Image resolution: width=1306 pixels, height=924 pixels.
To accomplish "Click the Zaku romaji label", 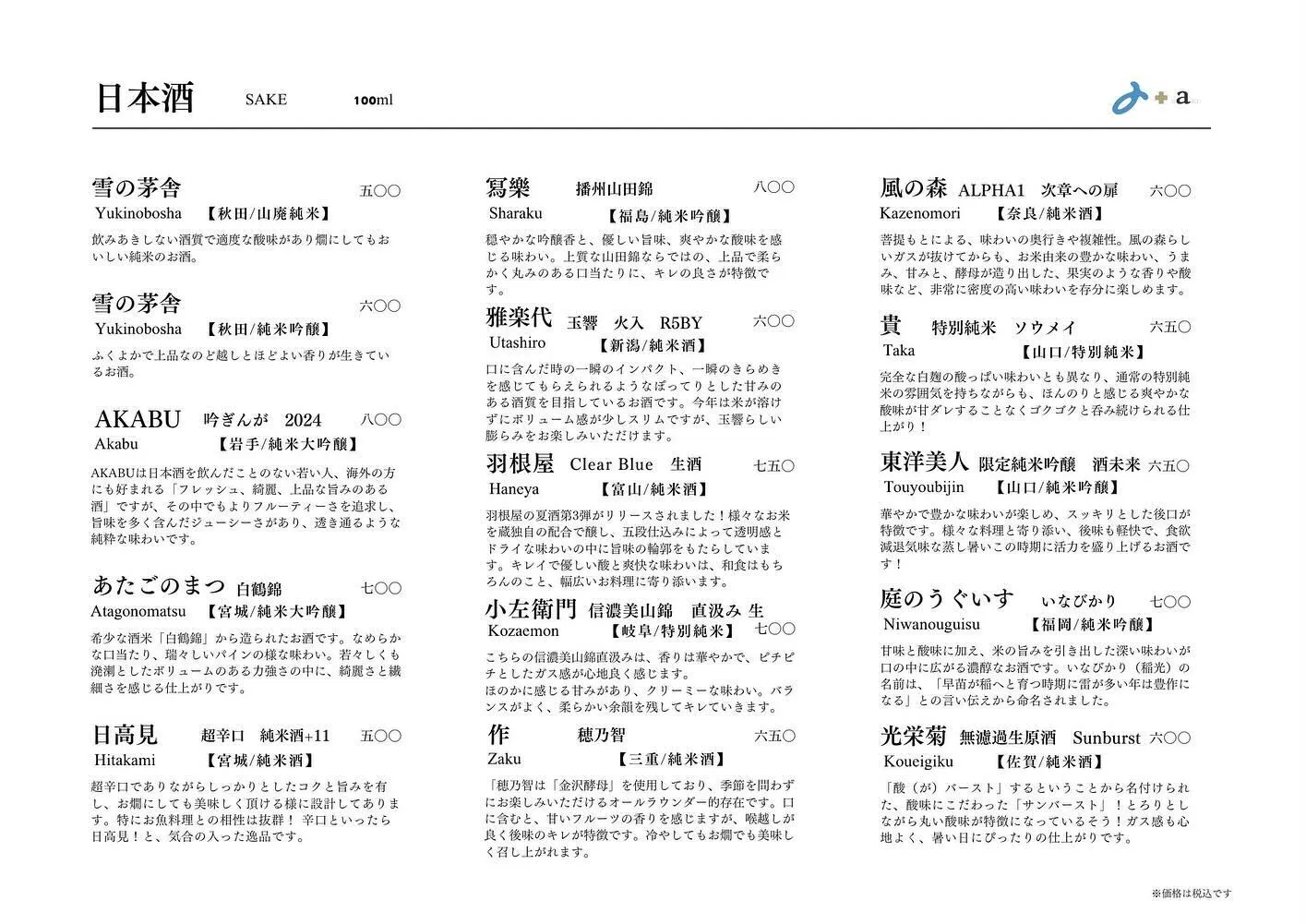I will 504,760.
